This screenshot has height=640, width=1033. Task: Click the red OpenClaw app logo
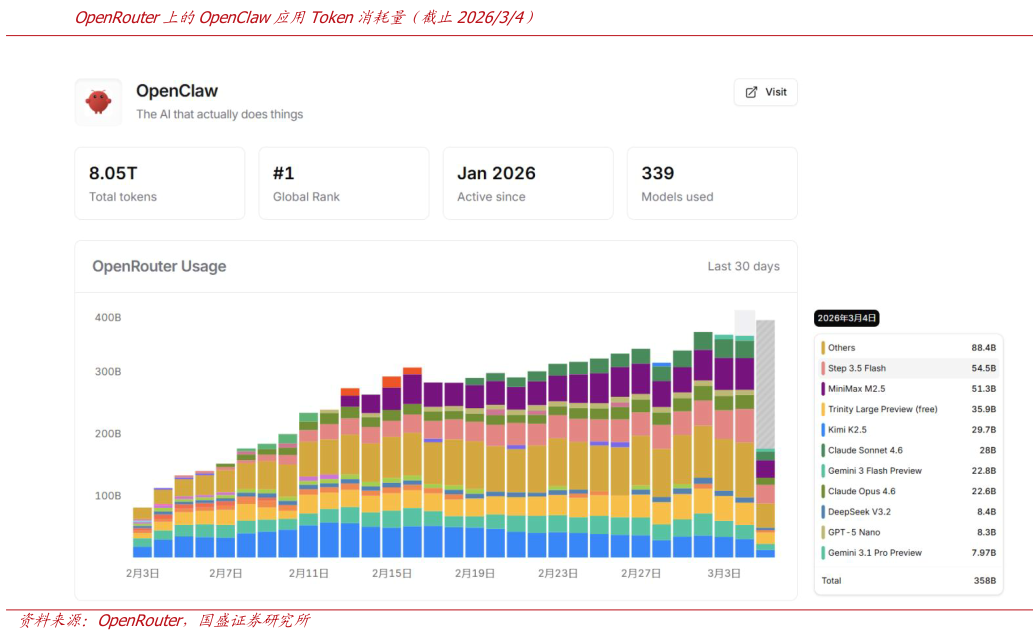tap(98, 102)
